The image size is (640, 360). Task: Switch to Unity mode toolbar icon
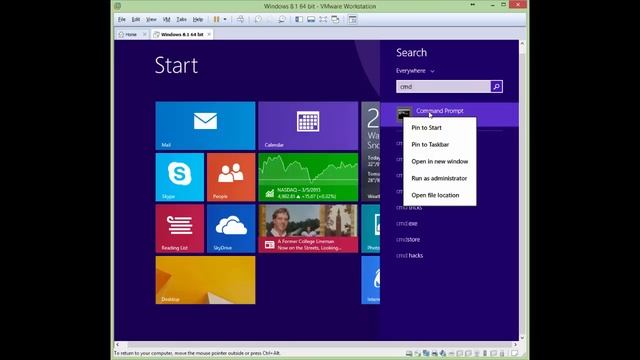click(335, 19)
